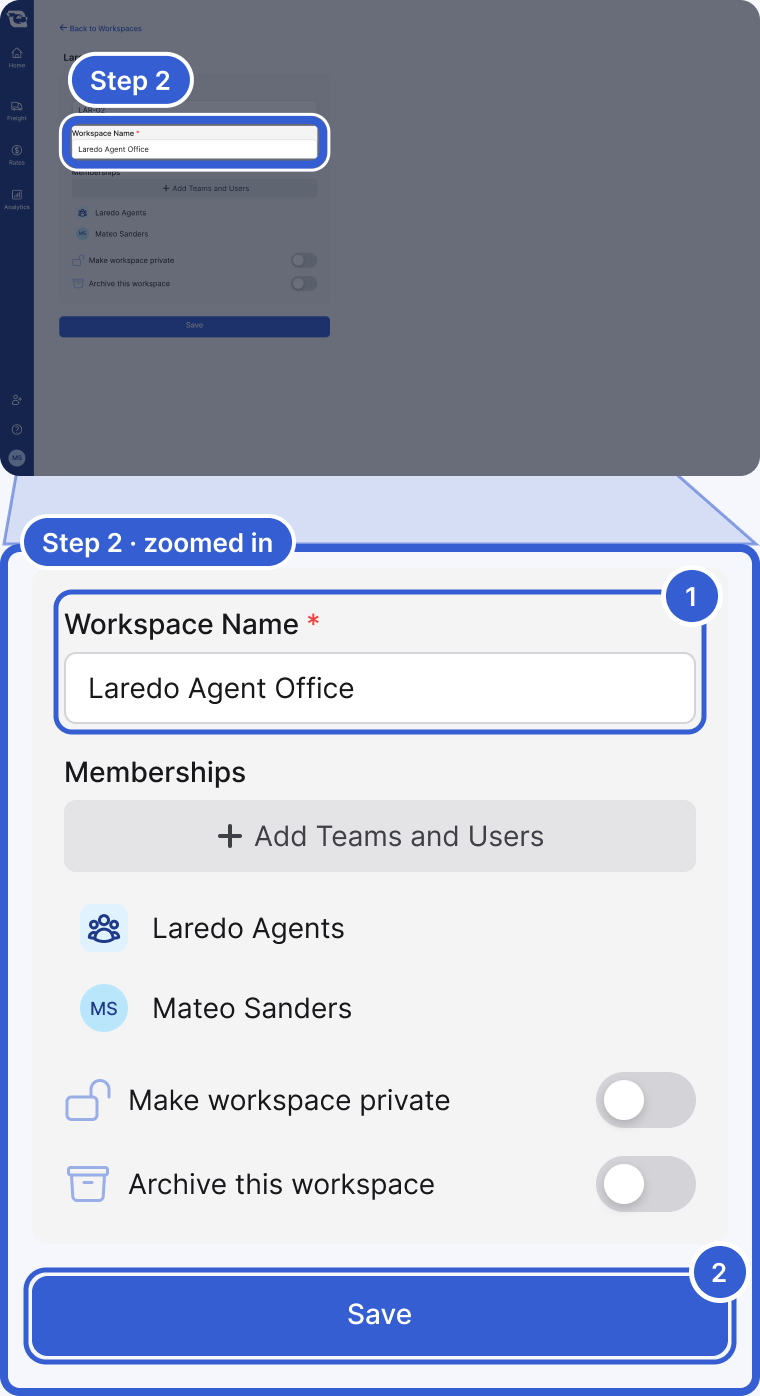This screenshot has height=1396, width=760.
Task: Click the LAR-02 field in the overview
Action: [194, 109]
